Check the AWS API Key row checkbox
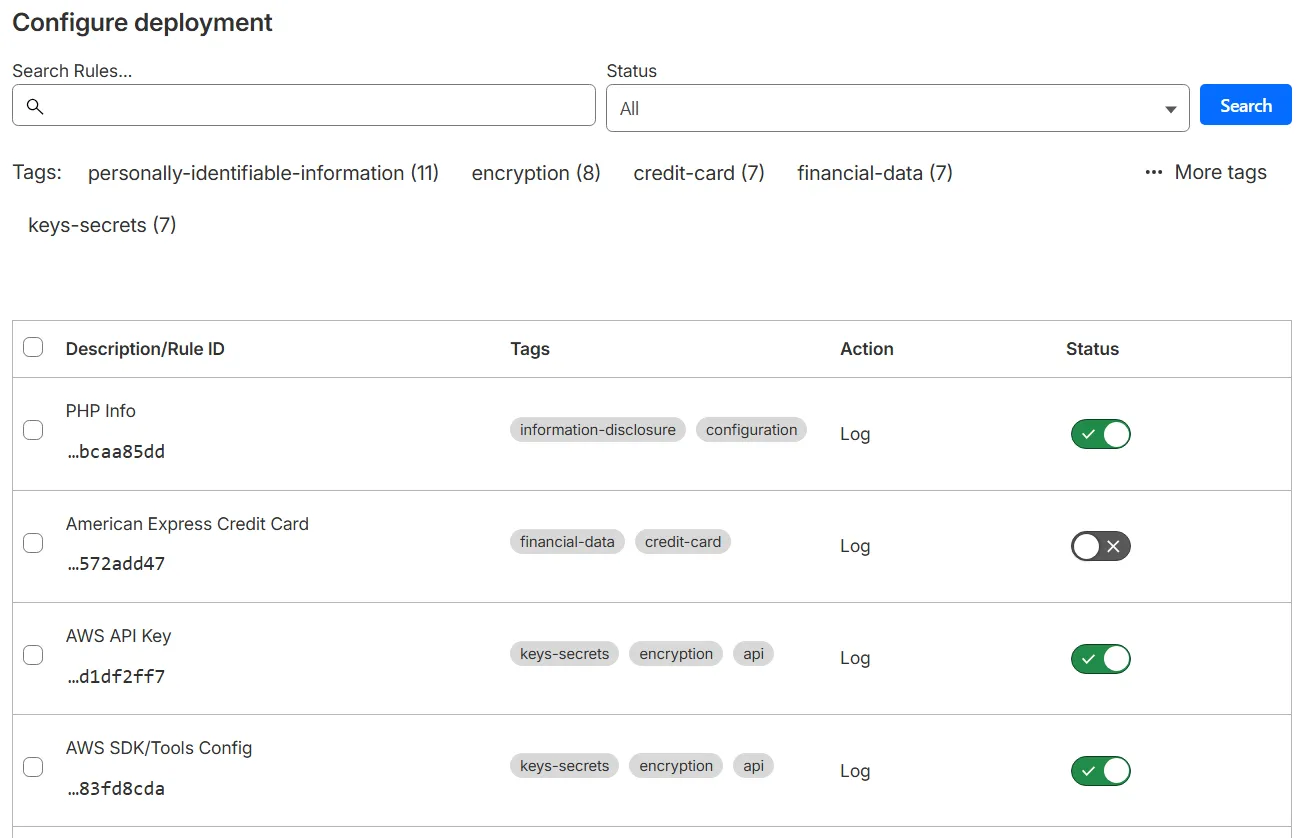1302x838 pixels. [32, 654]
